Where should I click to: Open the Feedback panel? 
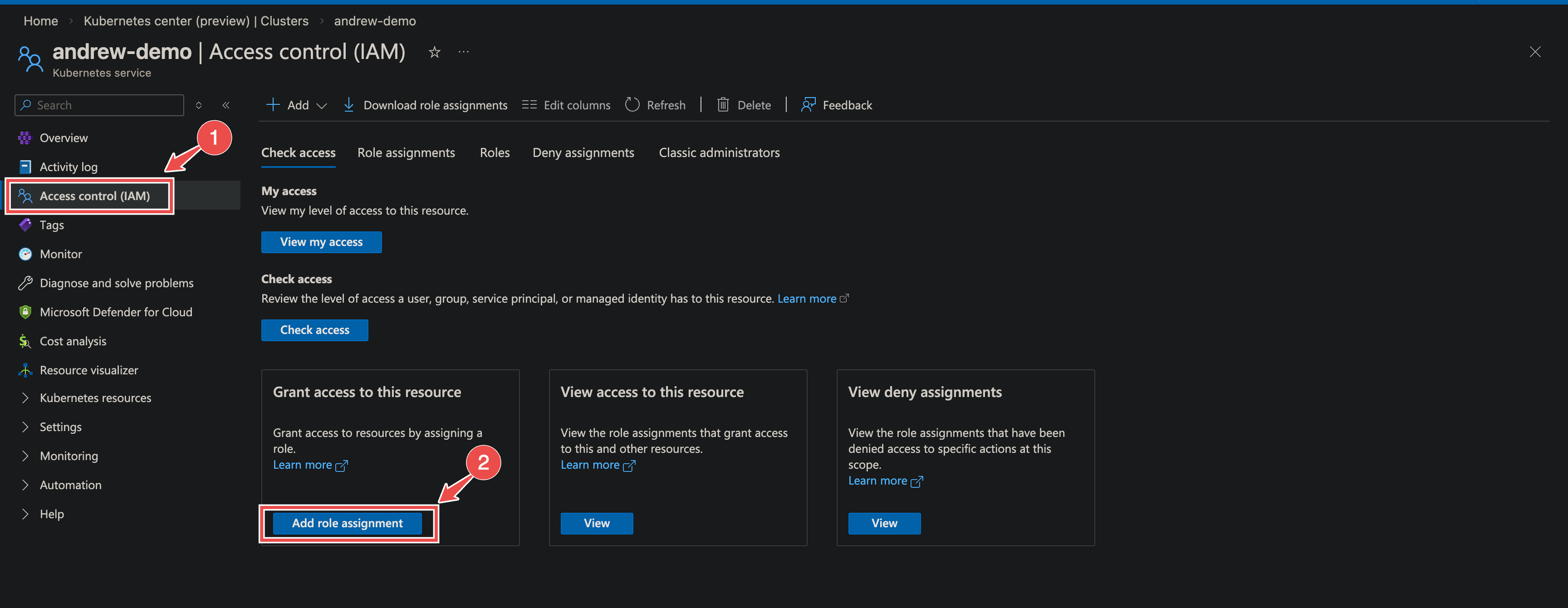click(837, 105)
